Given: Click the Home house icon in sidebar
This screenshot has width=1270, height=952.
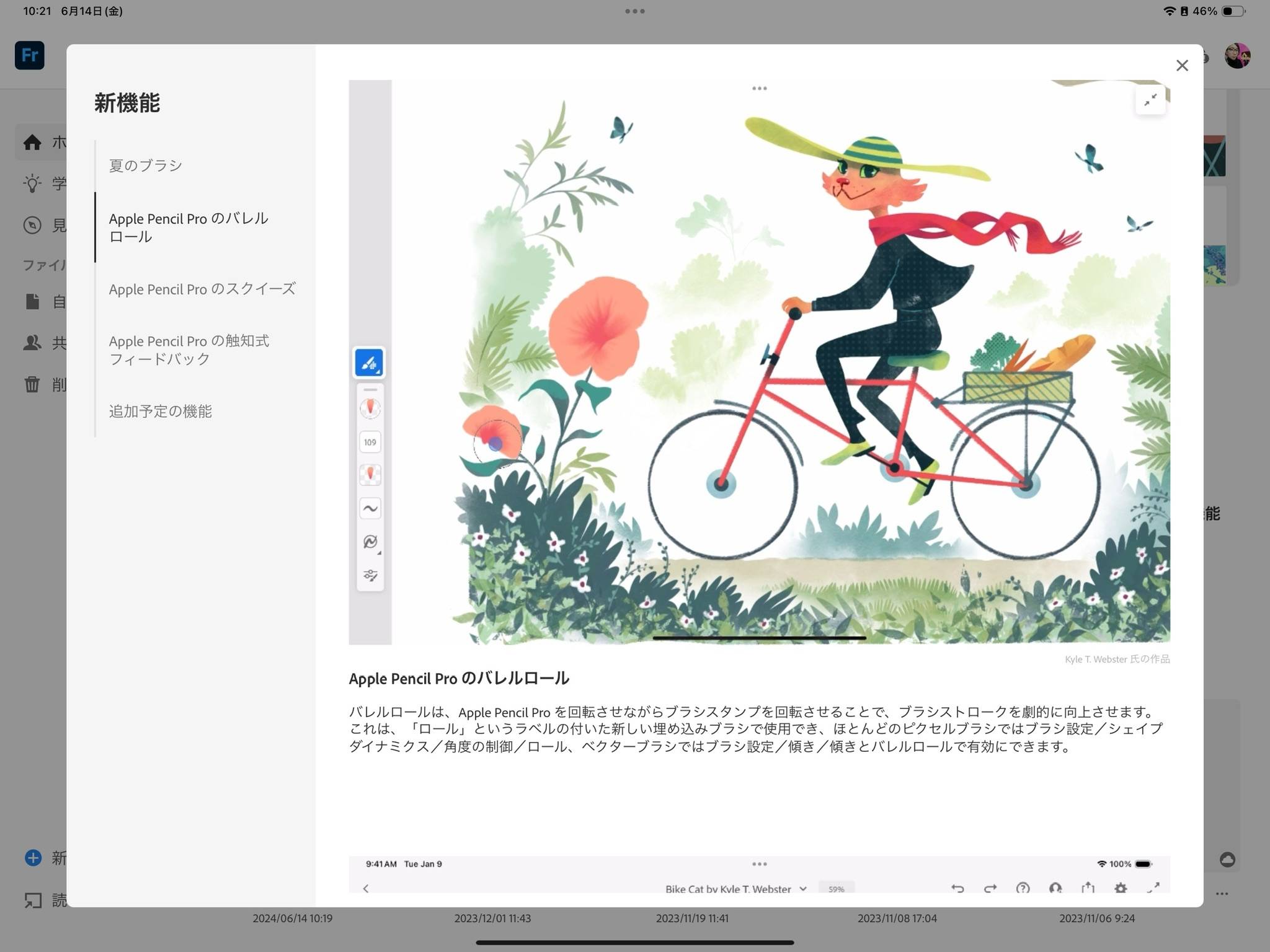Looking at the screenshot, I should pos(32,143).
